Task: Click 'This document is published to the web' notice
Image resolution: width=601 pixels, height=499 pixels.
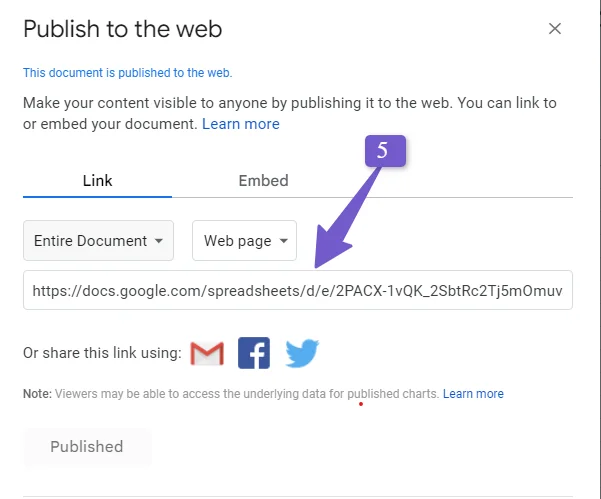Action: coord(128,73)
